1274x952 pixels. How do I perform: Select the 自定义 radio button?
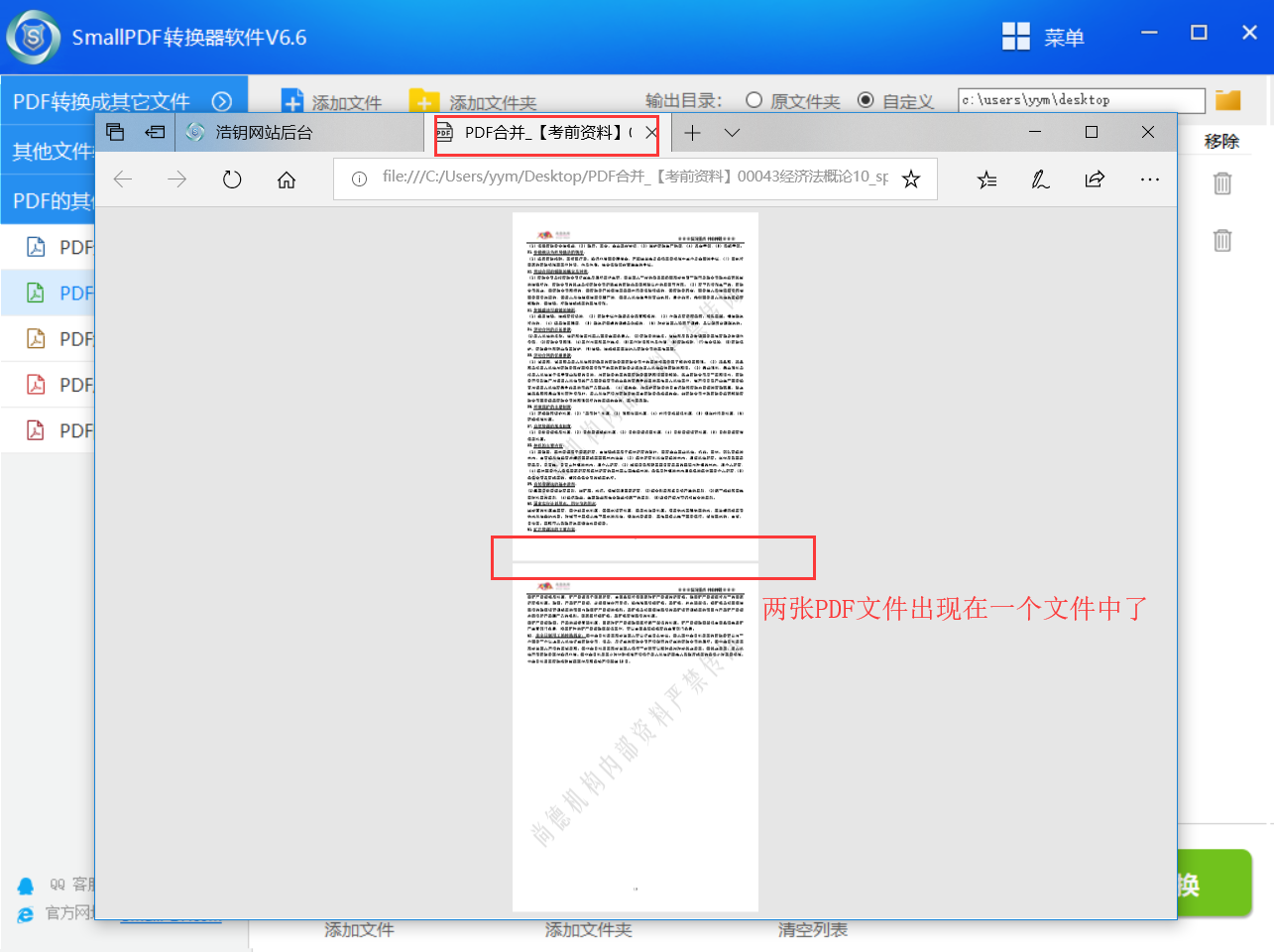tap(866, 100)
